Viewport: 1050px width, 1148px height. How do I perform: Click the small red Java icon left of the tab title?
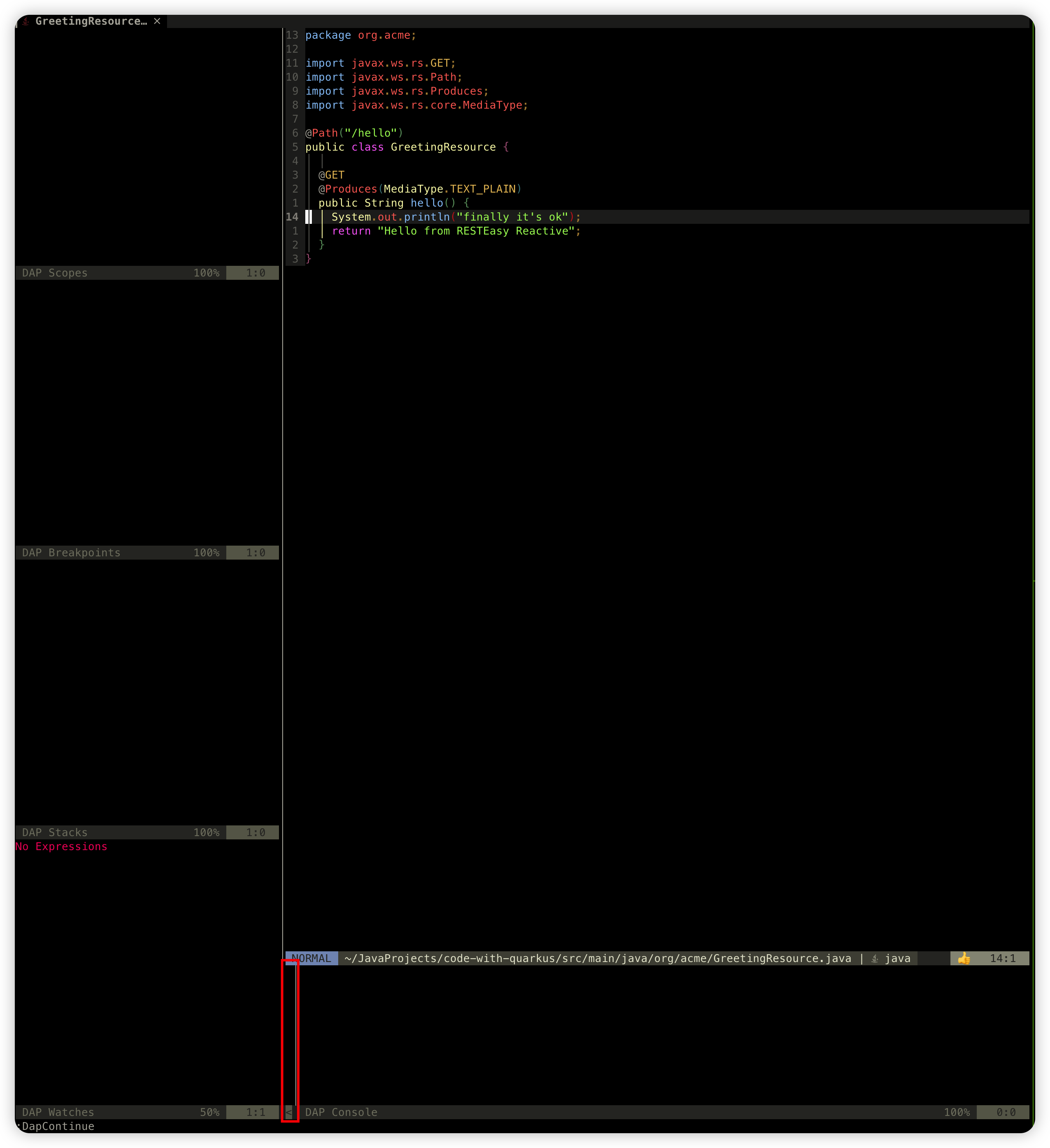pyautogui.click(x=25, y=21)
